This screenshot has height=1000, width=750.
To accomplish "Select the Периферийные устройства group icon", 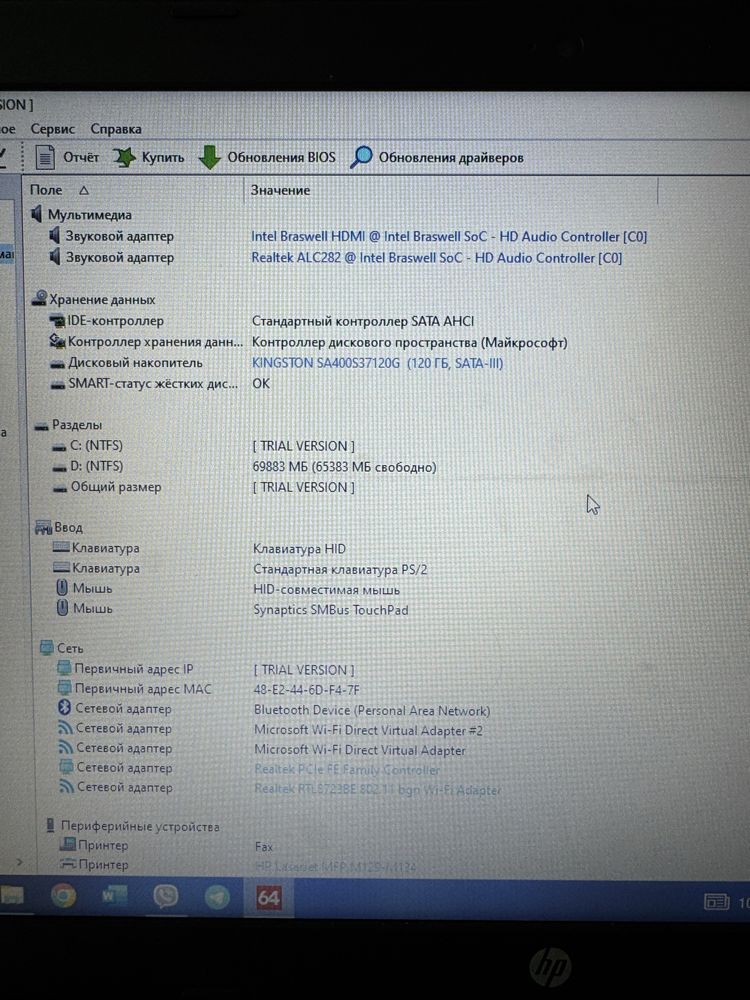I will pyautogui.click(x=50, y=826).
